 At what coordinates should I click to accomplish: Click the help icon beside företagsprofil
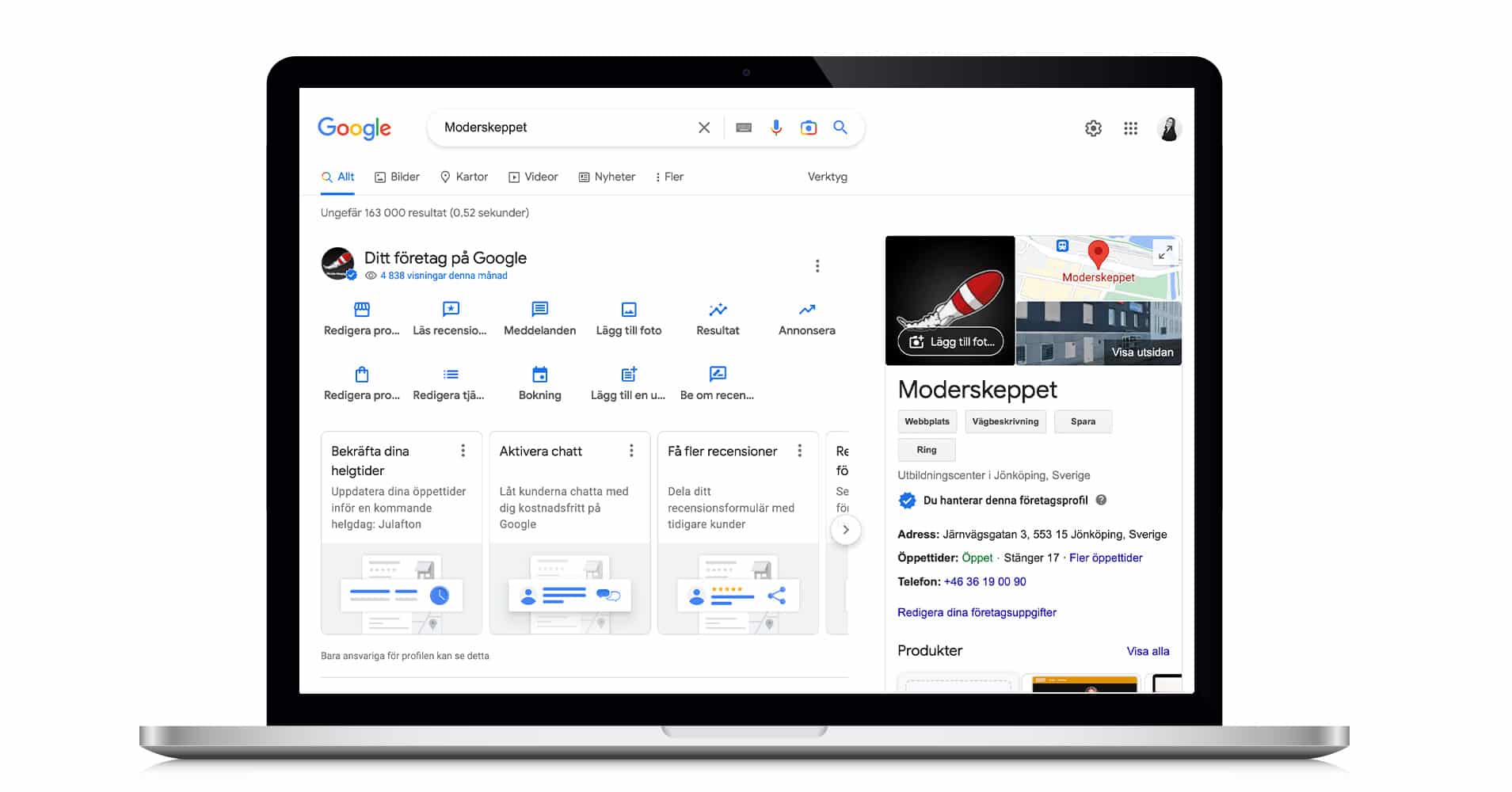1101,500
